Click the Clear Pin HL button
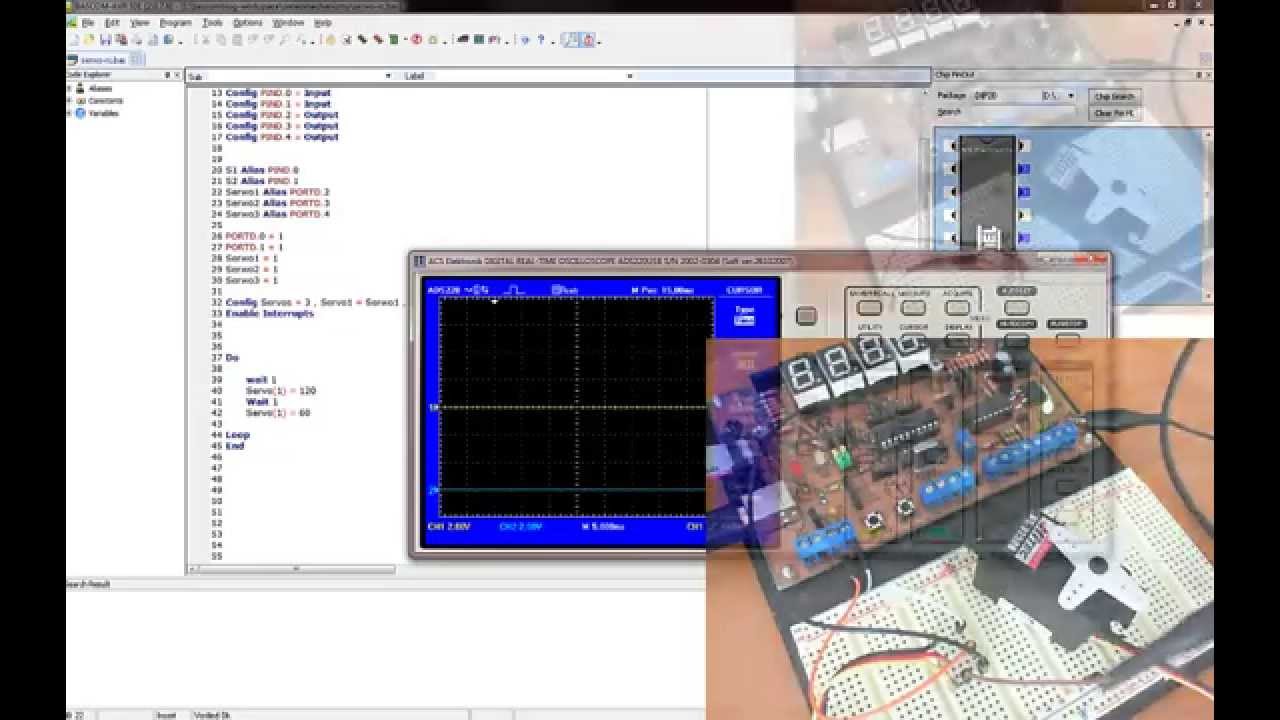 (x=1114, y=113)
